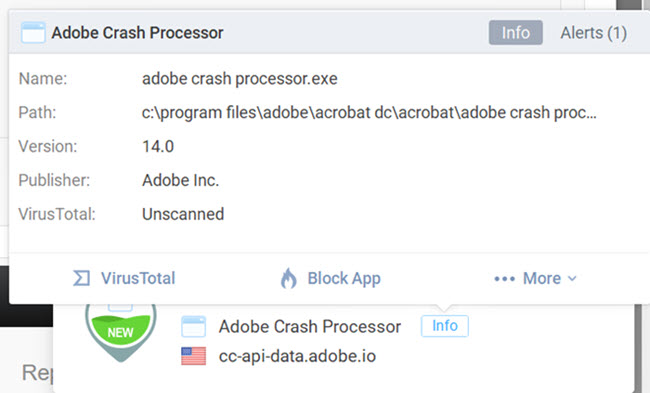The image size is (650, 393).
Task: Click the app window icon in popup header
Action: click(x=33, y=33)
